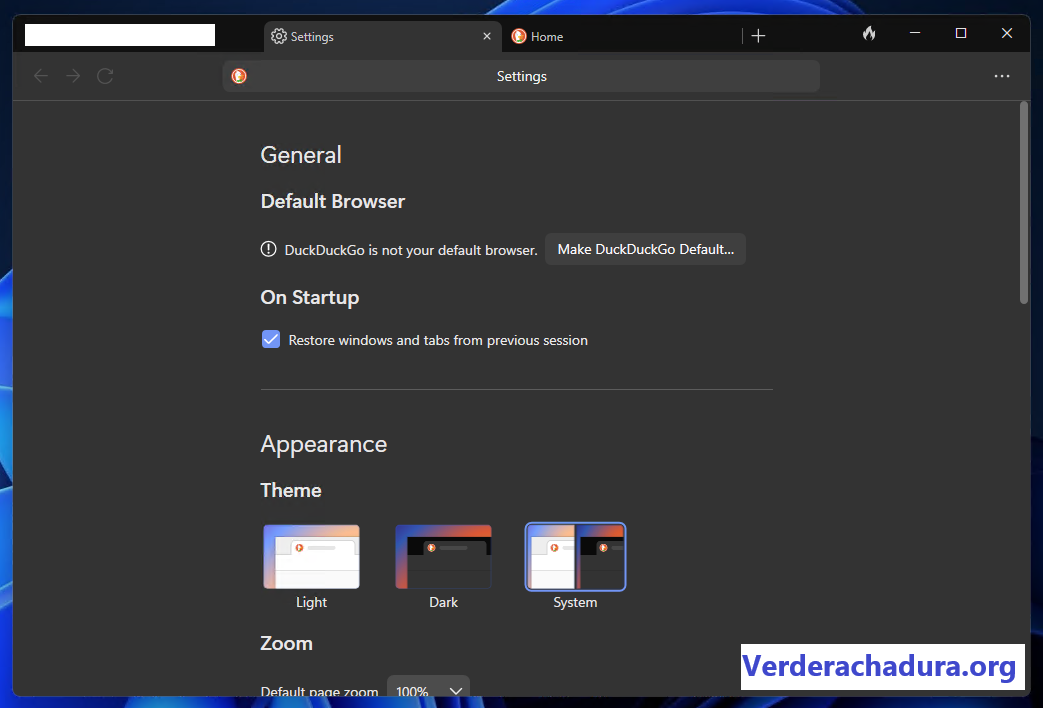The image size is (1043, 708).
Task: Go back with the back arrow
Action: [x=41, y=76]
